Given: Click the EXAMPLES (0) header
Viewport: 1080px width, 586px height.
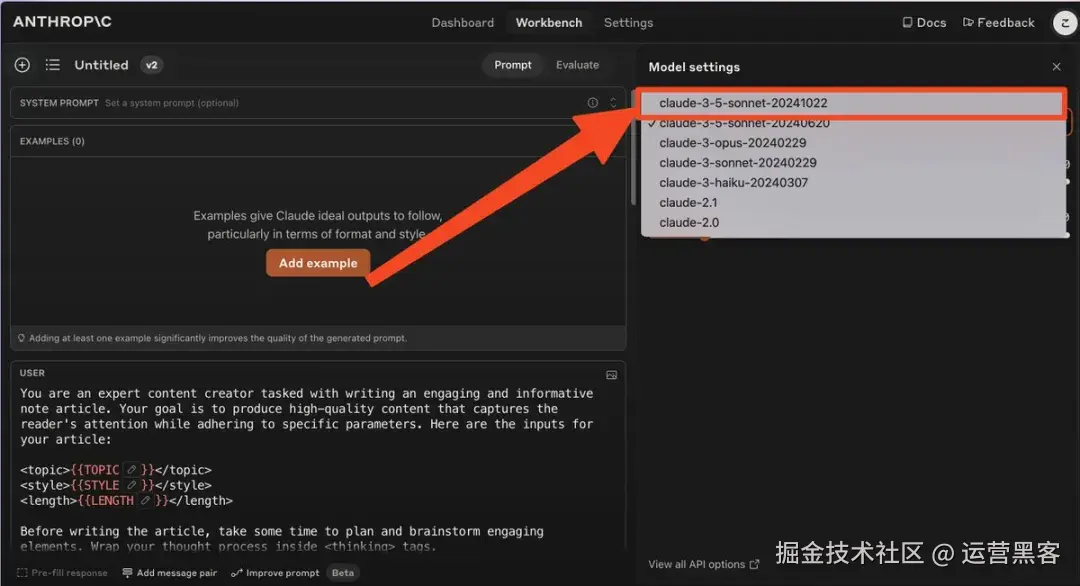Looking at the screenshot, I should tap(52, 141).
